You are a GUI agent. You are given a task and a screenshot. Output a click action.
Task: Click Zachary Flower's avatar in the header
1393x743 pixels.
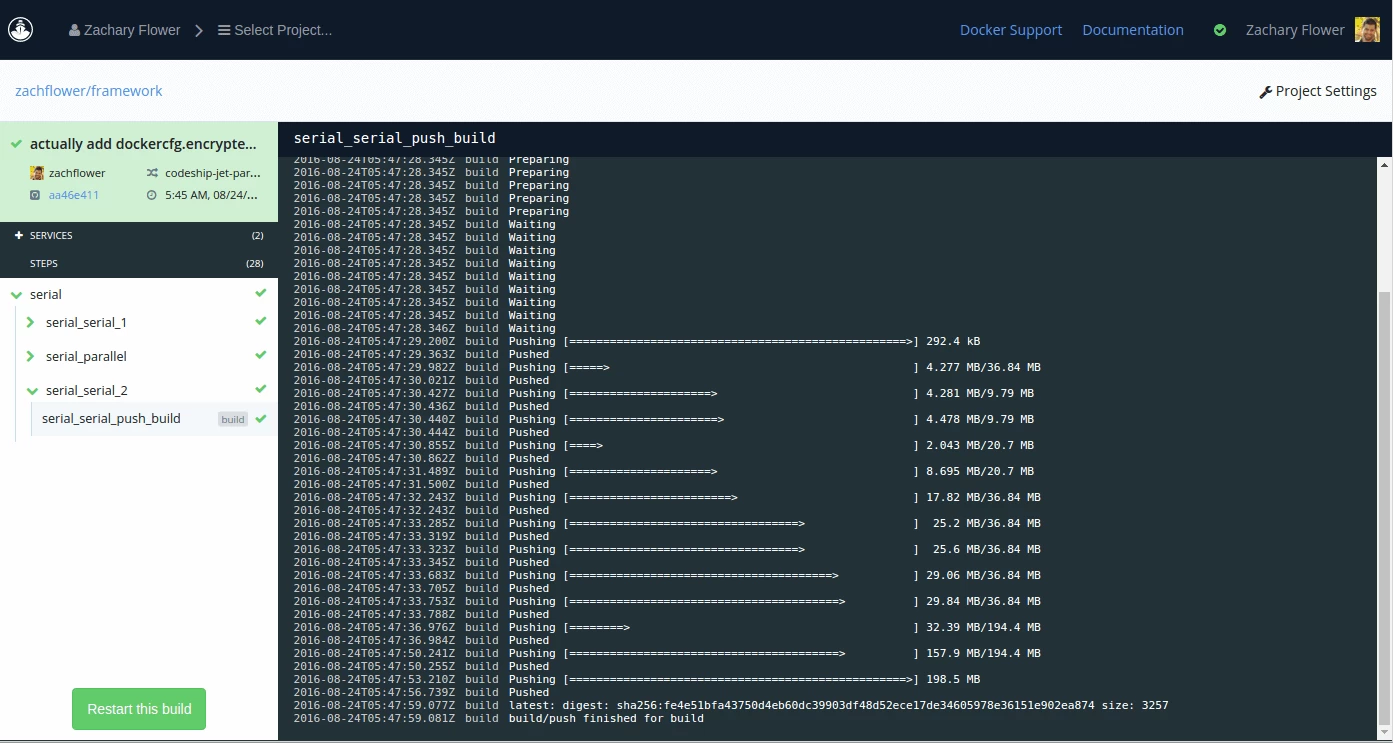pos(1367,30)
